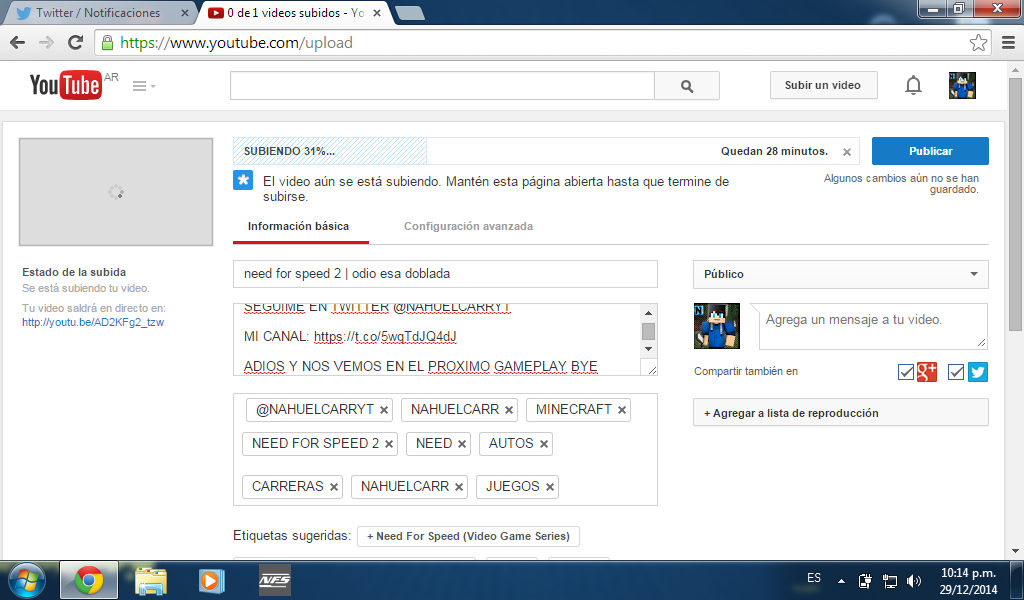The width and height of the screenshot is (1024, 600).
Task: Open the Chrome menu icon
Action: click(x=1008, y=42)
